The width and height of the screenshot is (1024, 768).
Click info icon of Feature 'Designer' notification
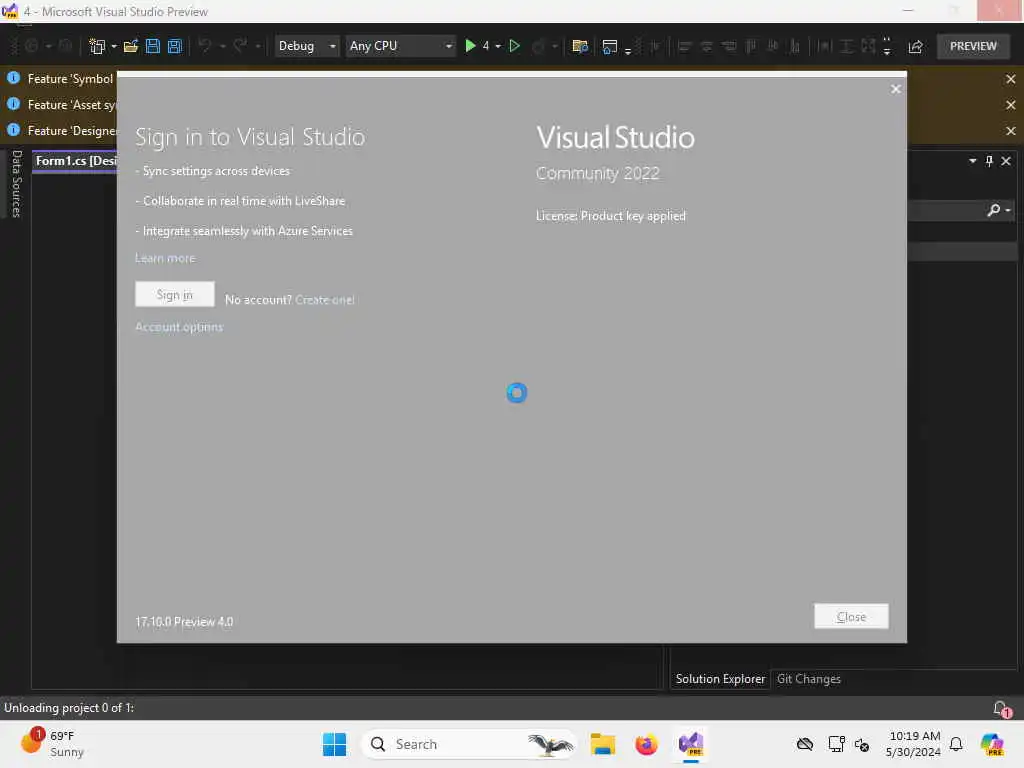click(13, 130)
